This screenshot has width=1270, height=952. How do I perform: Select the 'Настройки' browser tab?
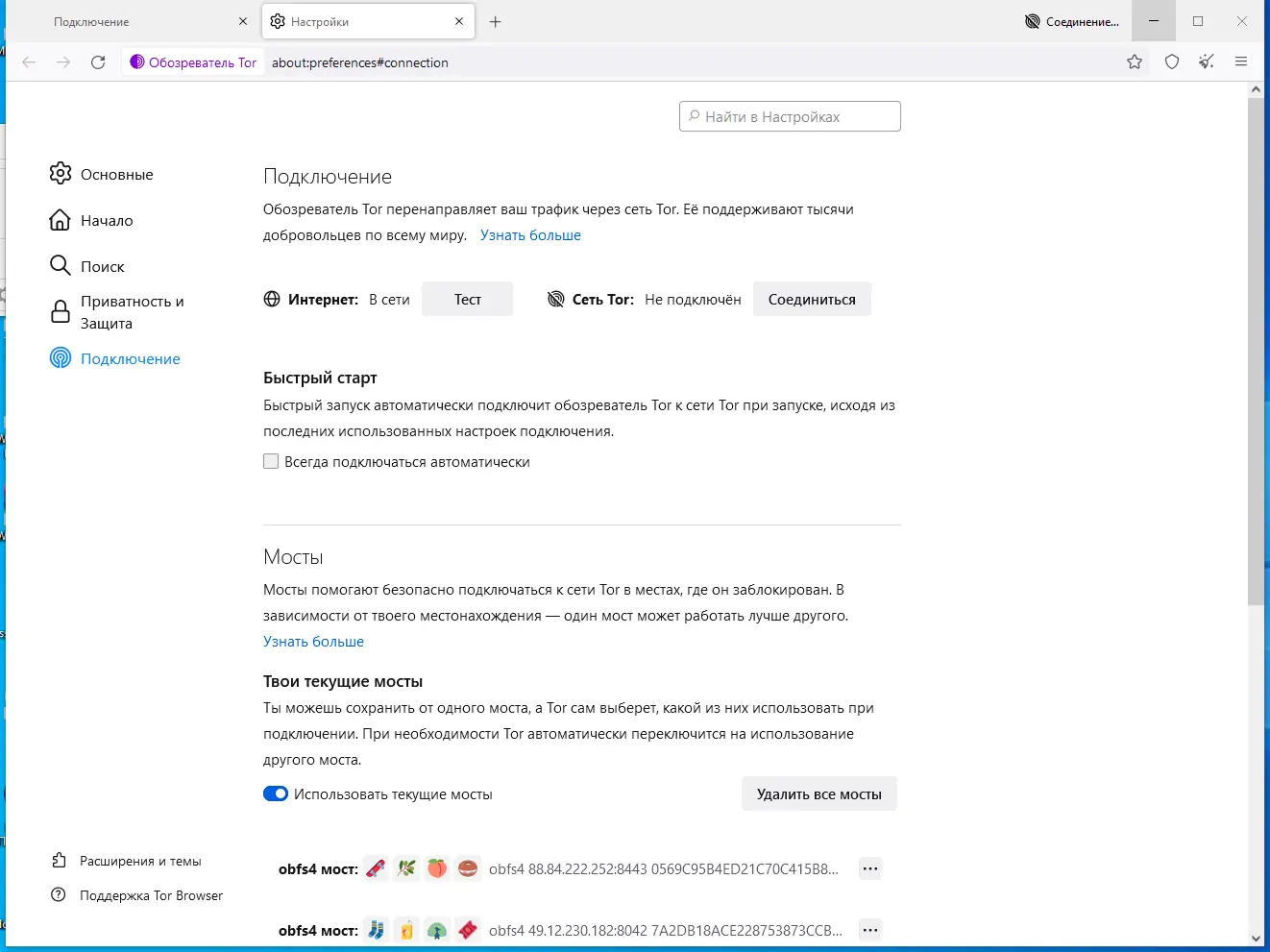click(x=369, y=21)
